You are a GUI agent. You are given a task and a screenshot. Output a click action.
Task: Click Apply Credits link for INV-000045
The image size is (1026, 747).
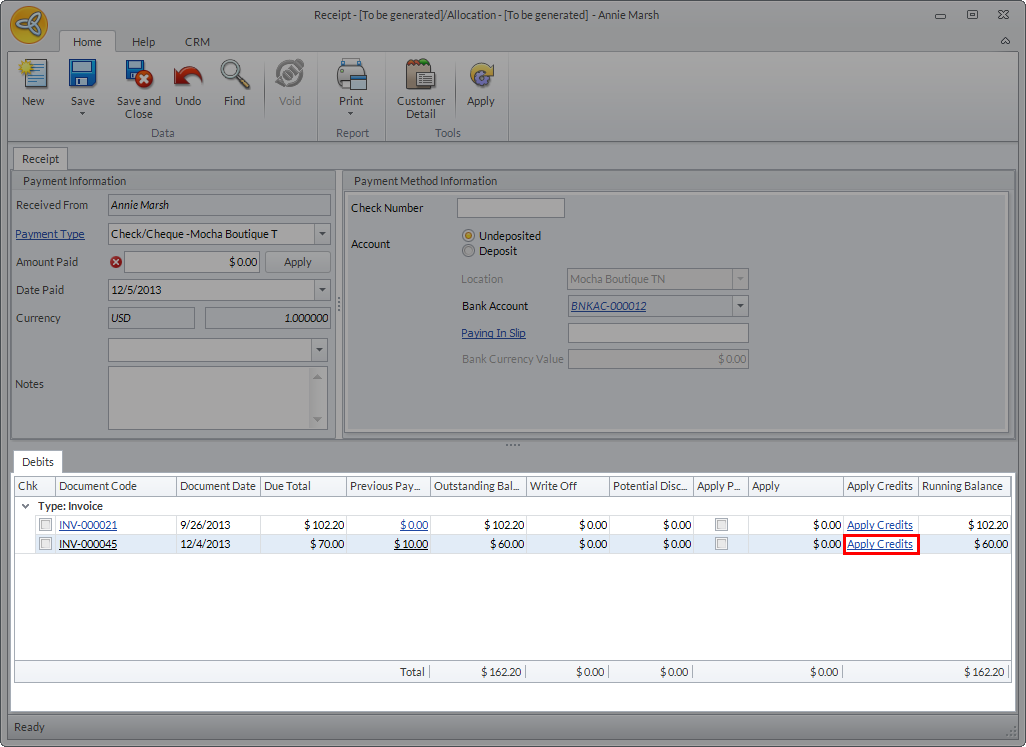click(x=880, y=544)
